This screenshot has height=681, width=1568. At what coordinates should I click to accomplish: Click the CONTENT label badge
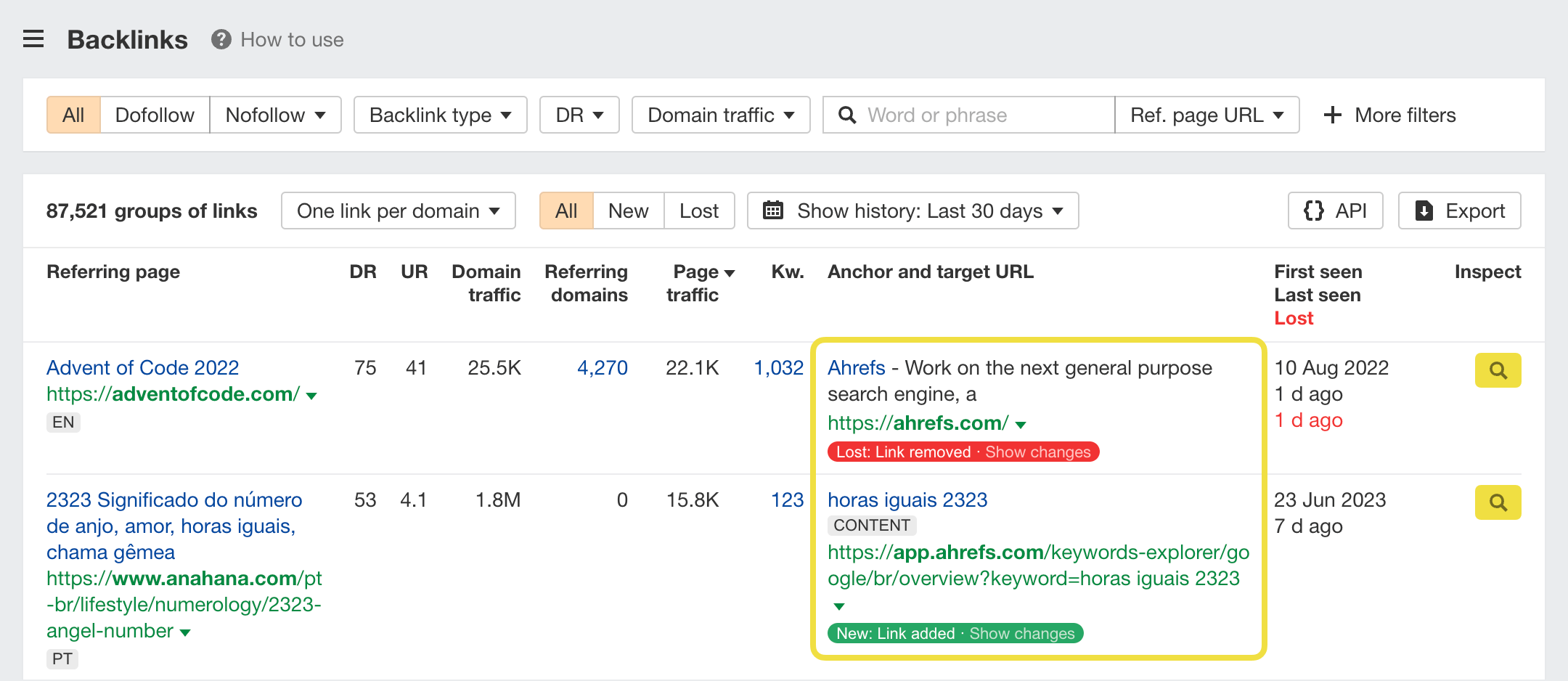(x=872, y=525)
